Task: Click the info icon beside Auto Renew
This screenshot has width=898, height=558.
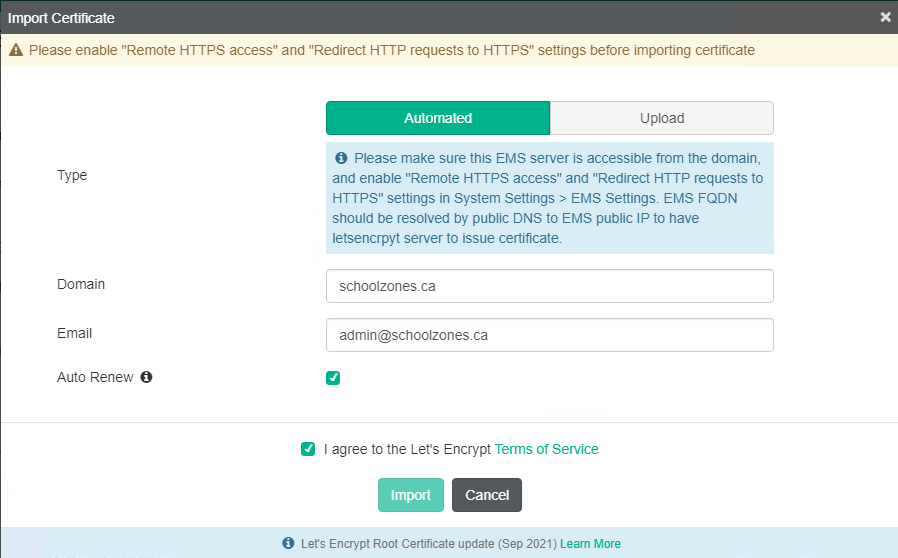Action: [x=146, y=377]
